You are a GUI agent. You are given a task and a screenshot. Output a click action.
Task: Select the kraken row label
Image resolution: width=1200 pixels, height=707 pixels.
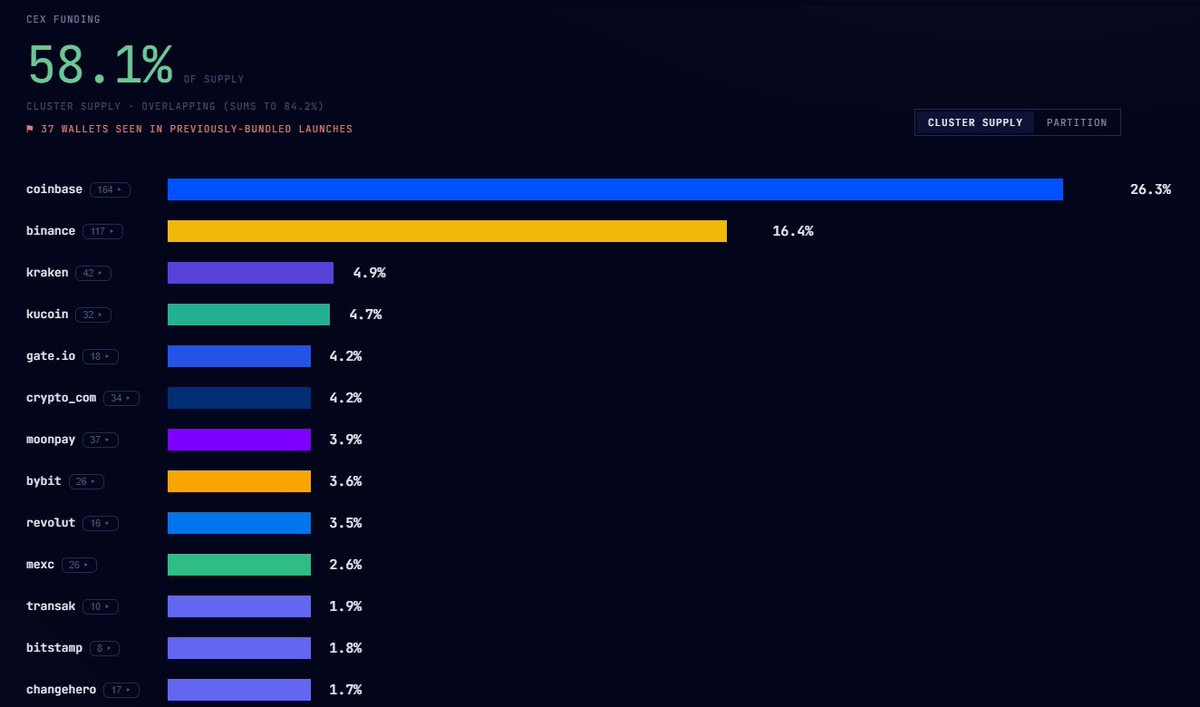click(47, 273)
